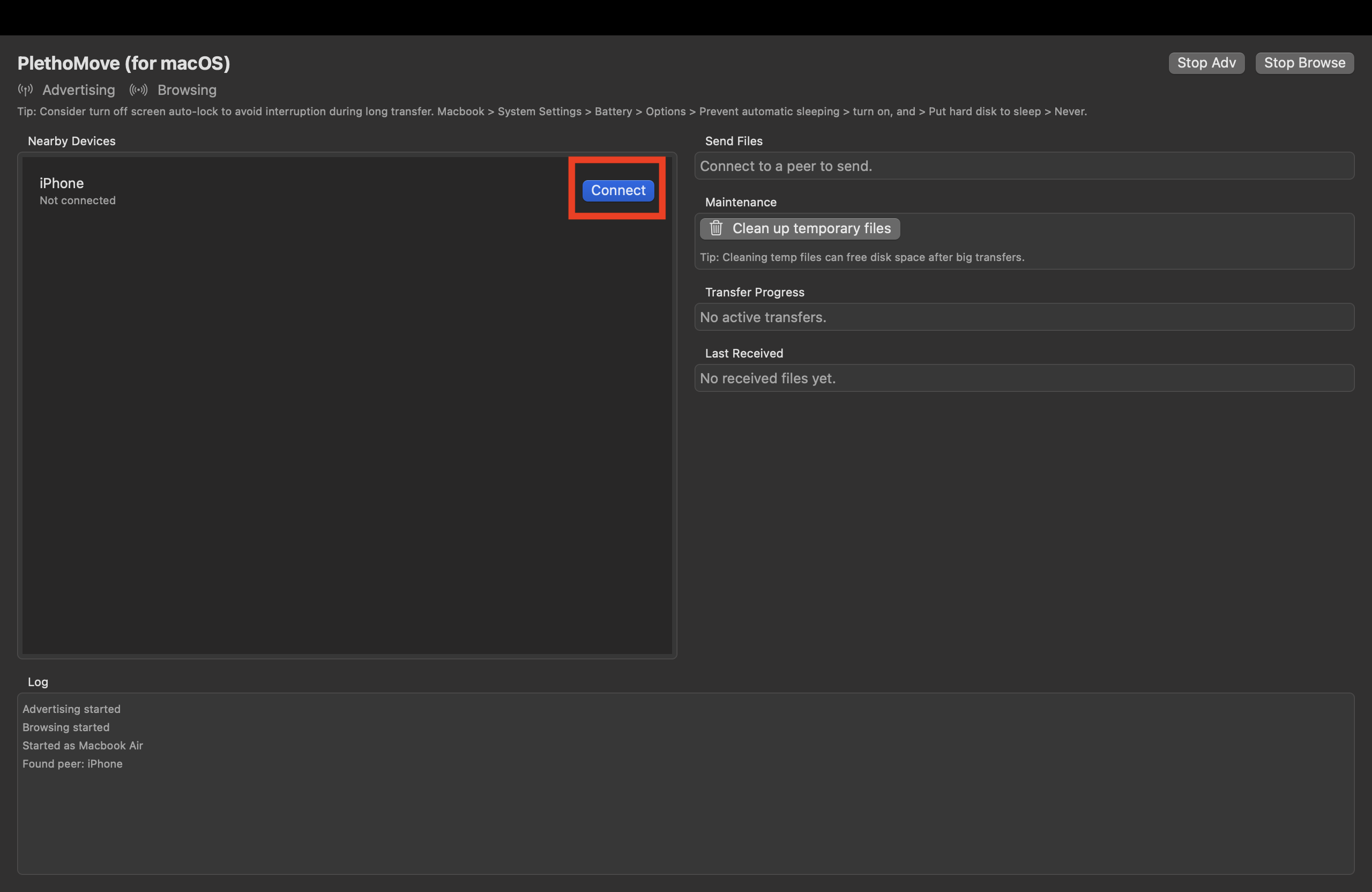
Task: Click the PlethoMove app title
Action: click(124, 63)
